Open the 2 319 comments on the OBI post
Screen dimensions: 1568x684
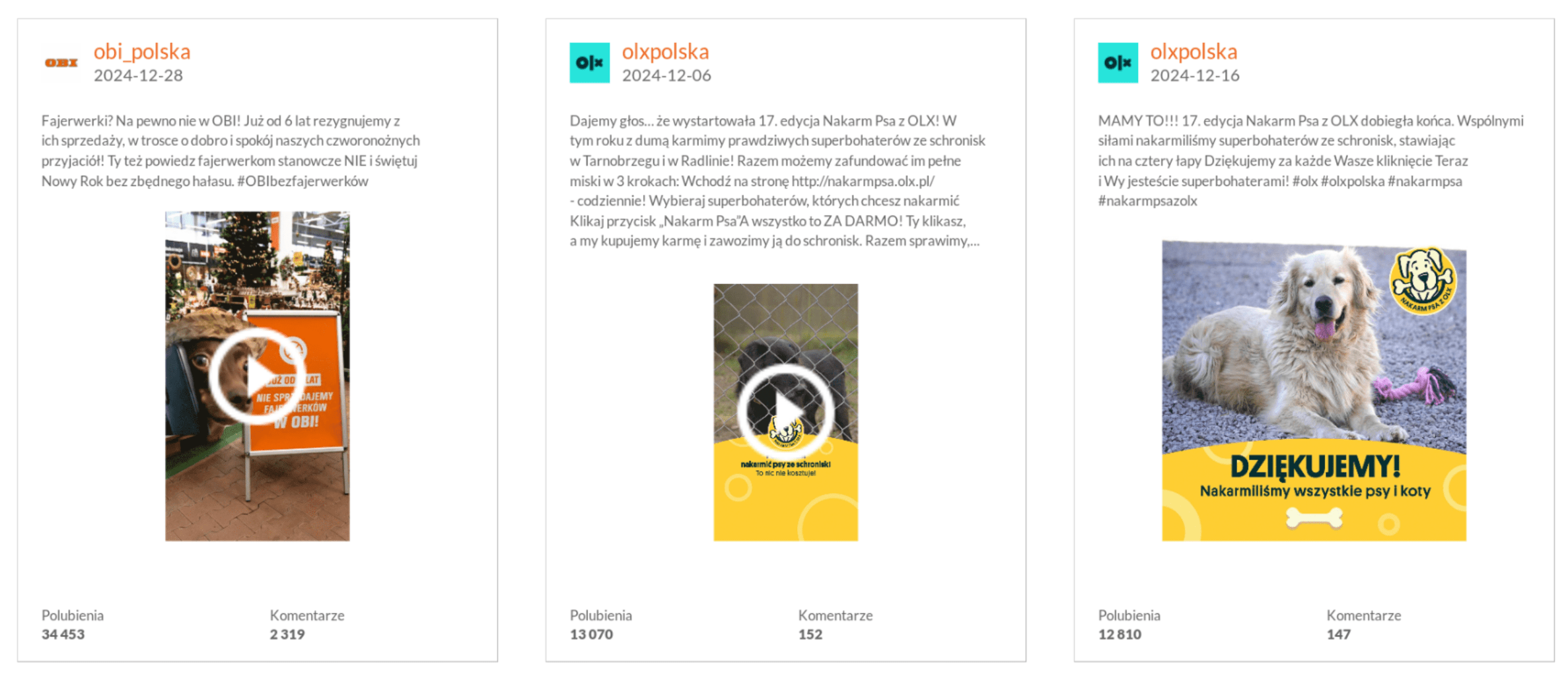pos(287,634)
